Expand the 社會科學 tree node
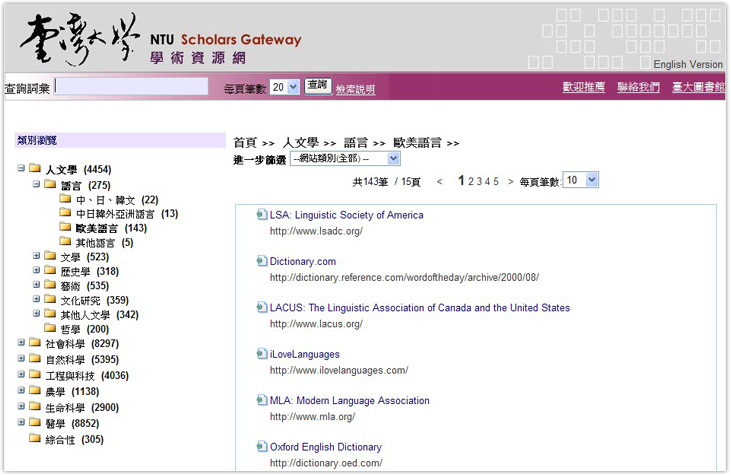This screenshot has width=731, height=476. (21, 342)
